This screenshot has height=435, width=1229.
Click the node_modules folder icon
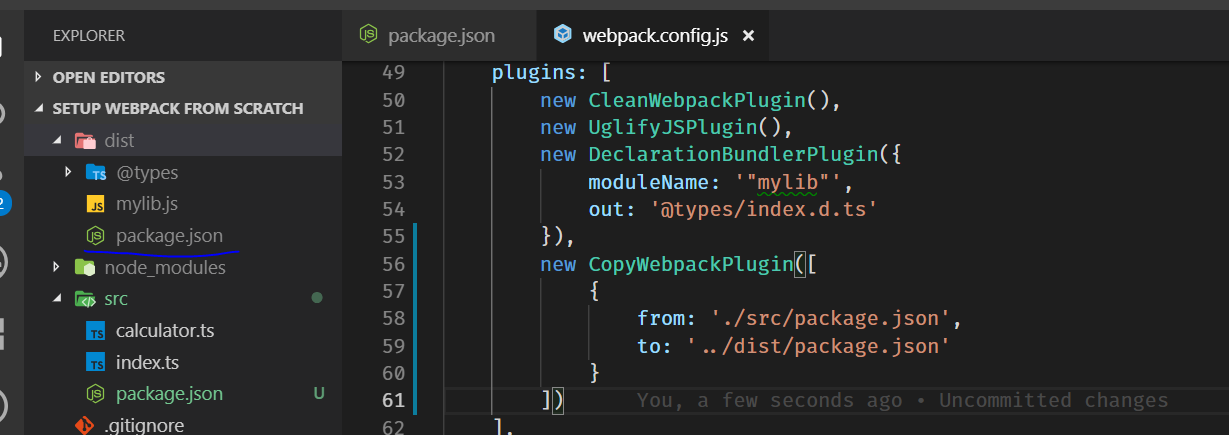tap(86, 267)
